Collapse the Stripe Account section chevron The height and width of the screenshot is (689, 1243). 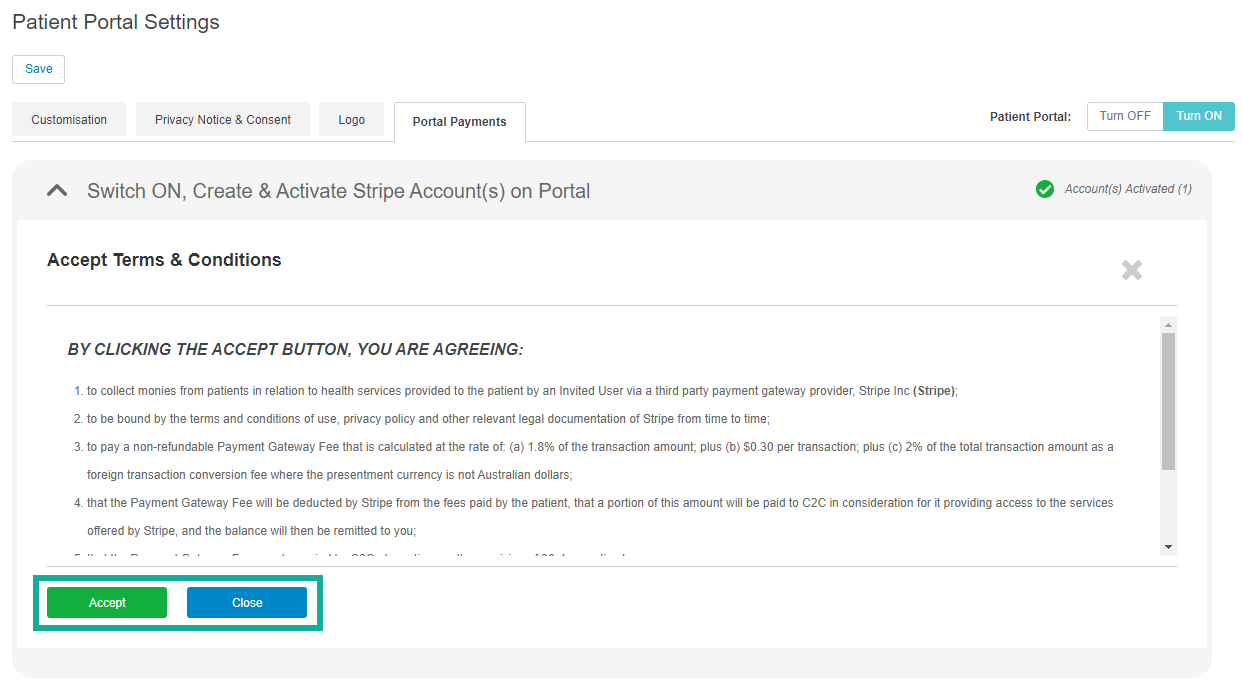click(x=57, y=190)
